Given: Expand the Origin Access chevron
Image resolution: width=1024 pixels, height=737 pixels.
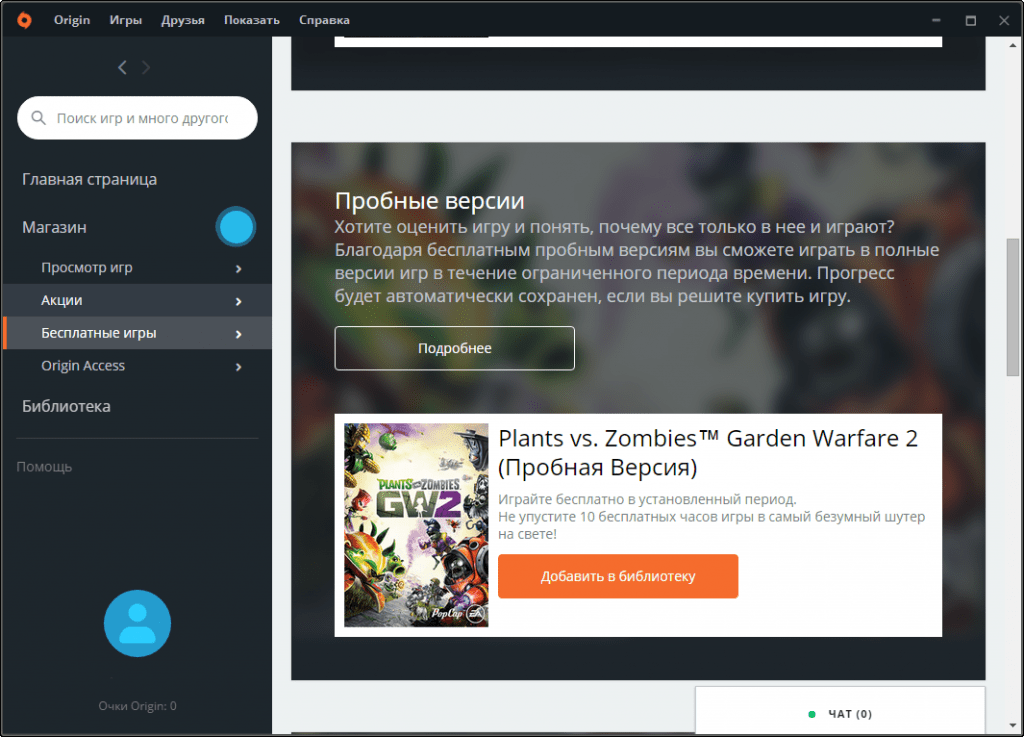Looking at the screenshot, I should [238, 367].
